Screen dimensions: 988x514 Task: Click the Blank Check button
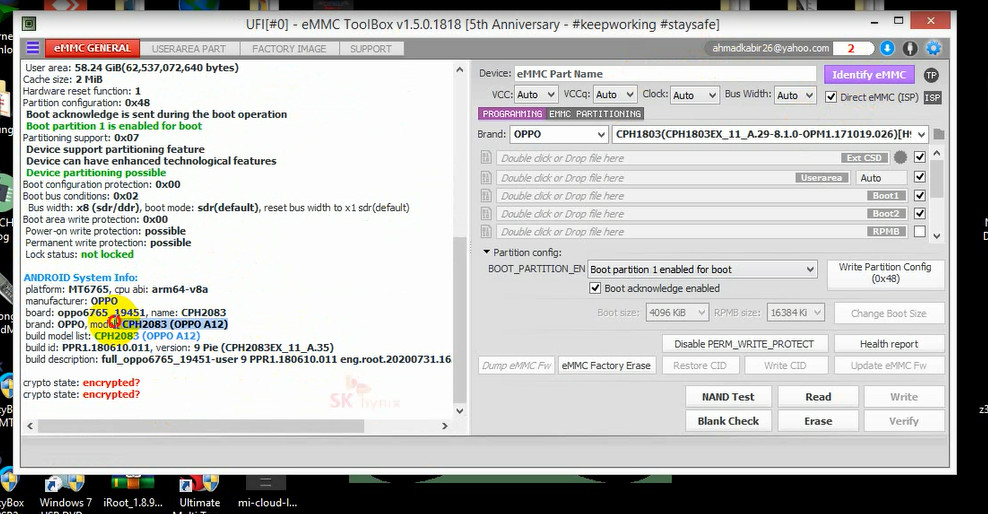(x=728, y=421)
